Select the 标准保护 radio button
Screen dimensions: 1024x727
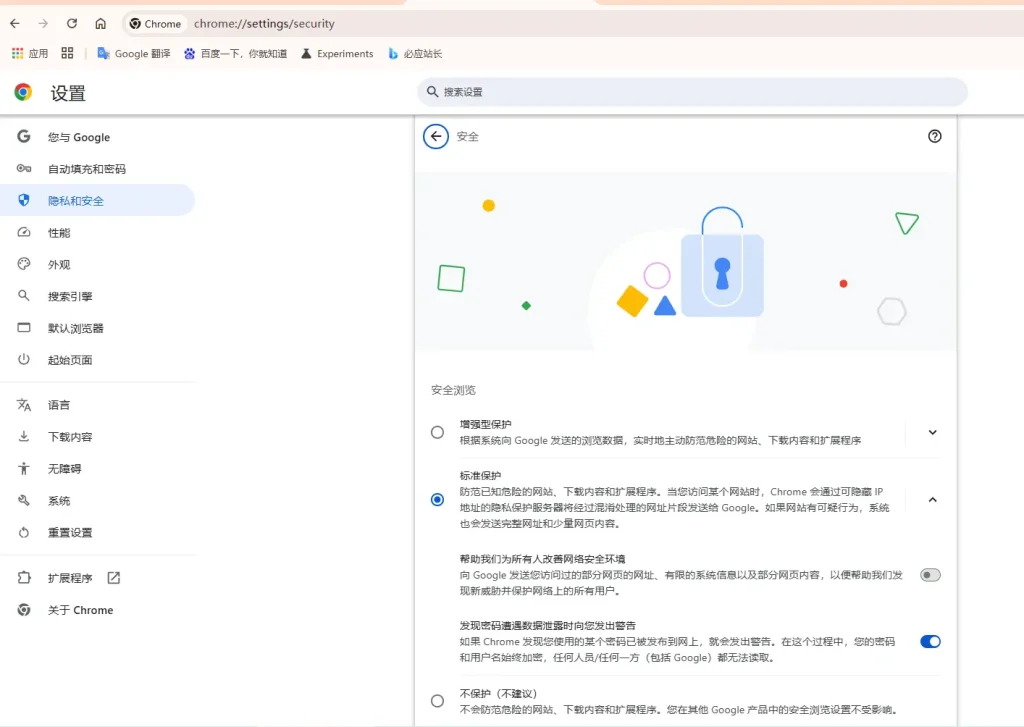point(438,500)
